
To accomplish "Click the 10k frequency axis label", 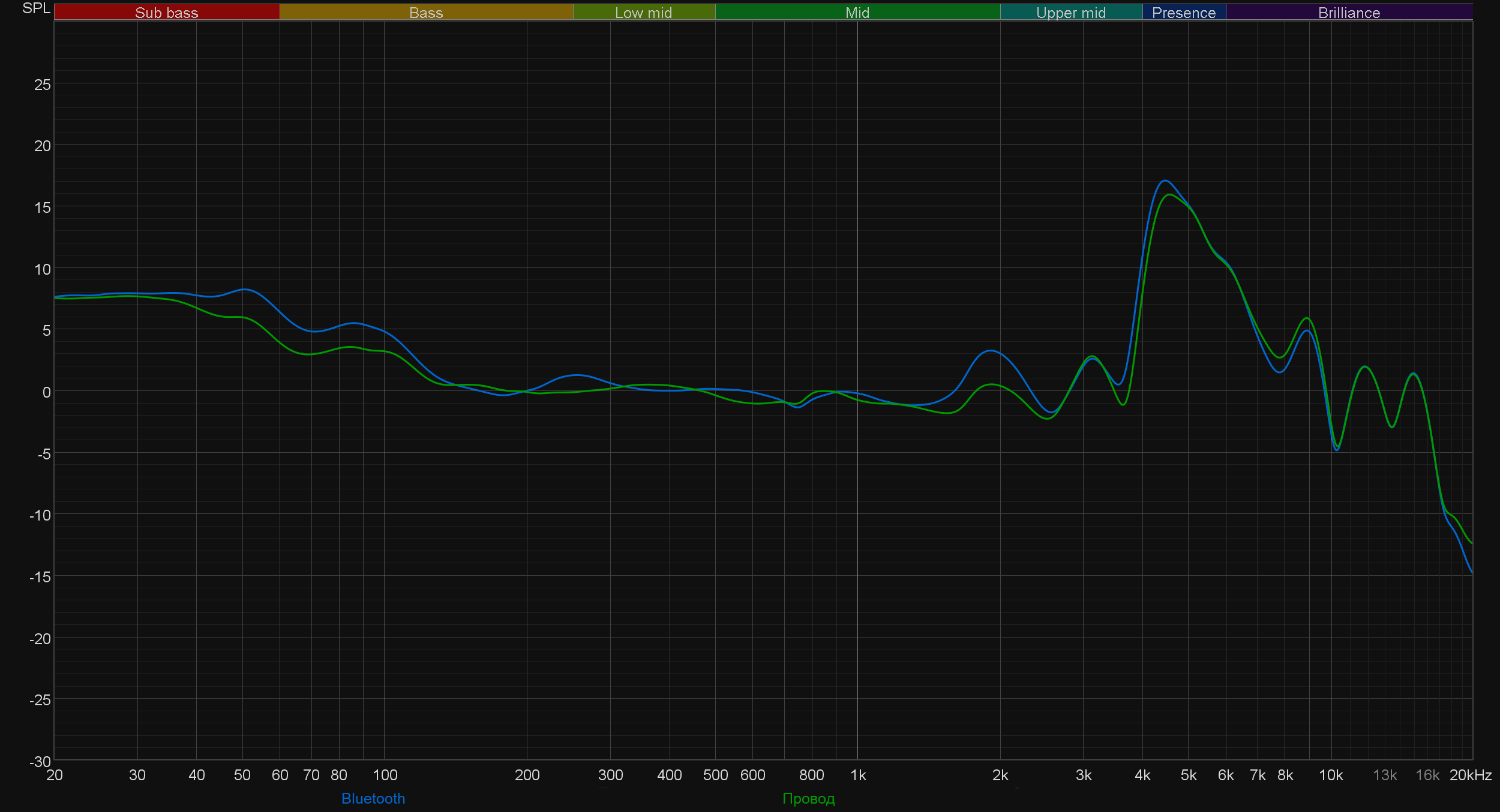I will coord(1330,775).
